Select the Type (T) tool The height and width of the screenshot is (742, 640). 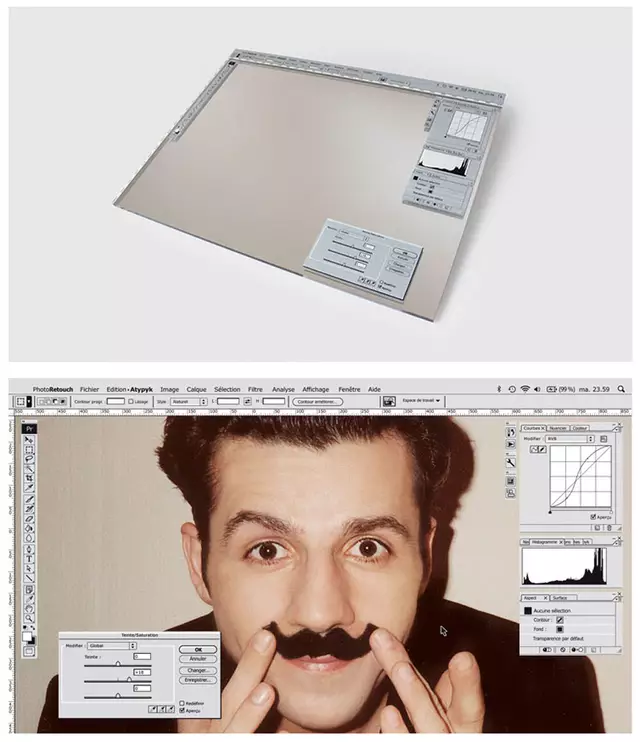tap(29, 559)
